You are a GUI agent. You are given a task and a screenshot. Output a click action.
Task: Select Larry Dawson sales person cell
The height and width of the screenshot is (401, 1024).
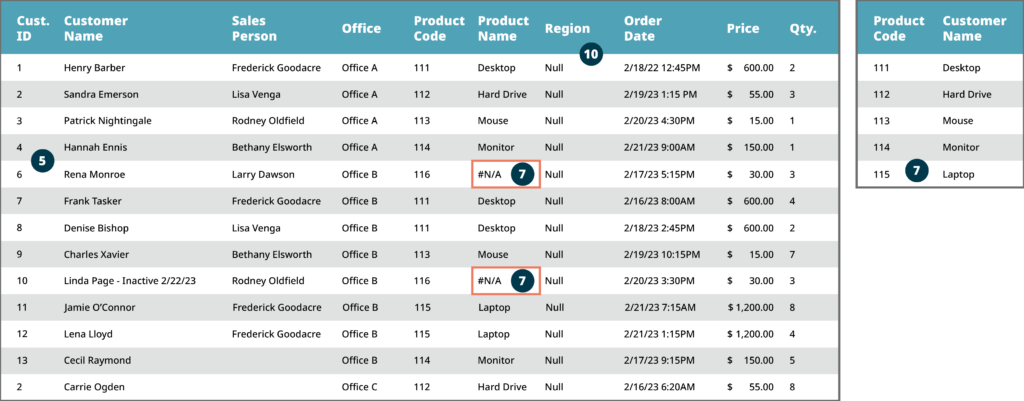tap(263, 174)
